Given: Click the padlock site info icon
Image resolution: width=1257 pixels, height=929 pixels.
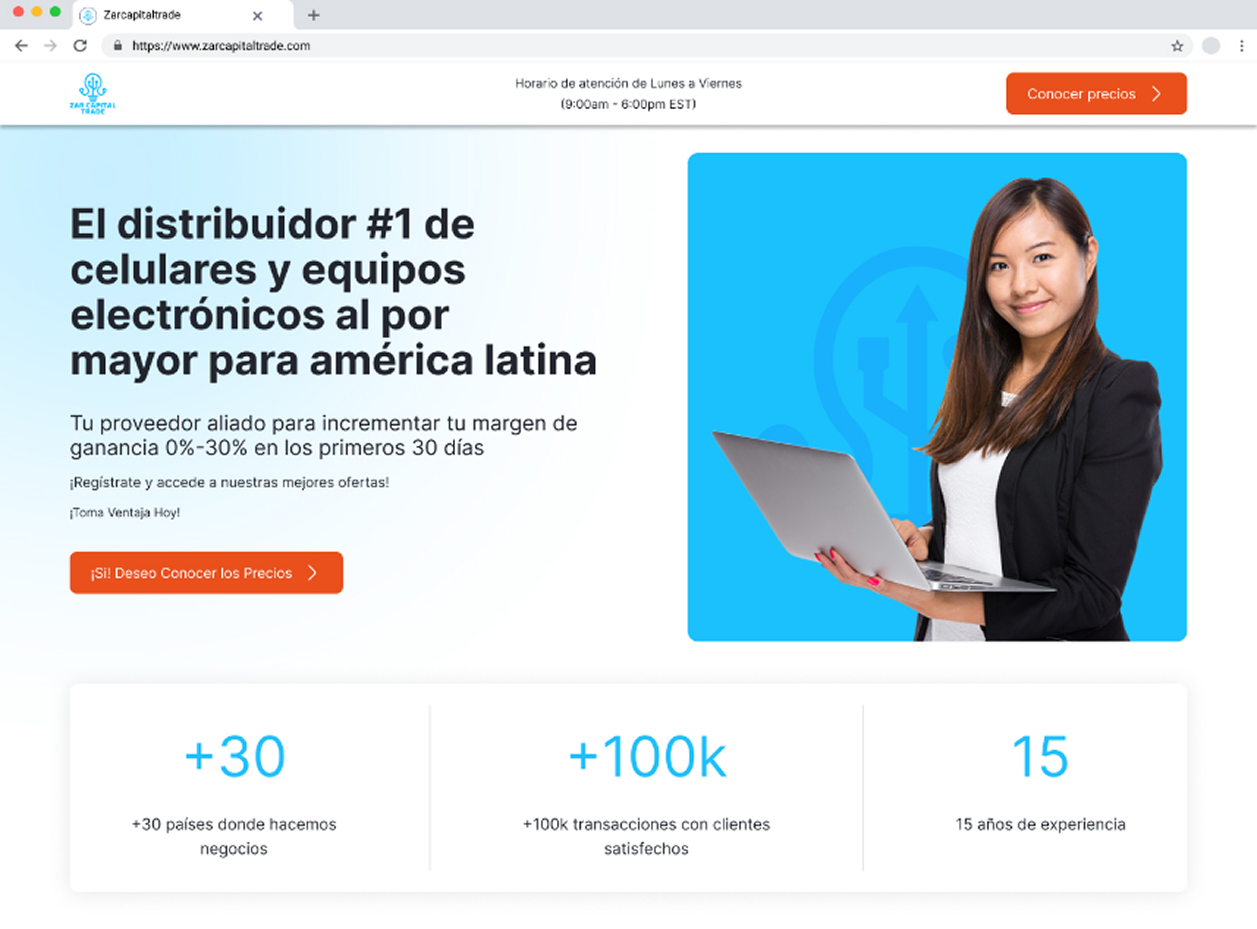Looking at the screenshot, I should tap(118, 46).
